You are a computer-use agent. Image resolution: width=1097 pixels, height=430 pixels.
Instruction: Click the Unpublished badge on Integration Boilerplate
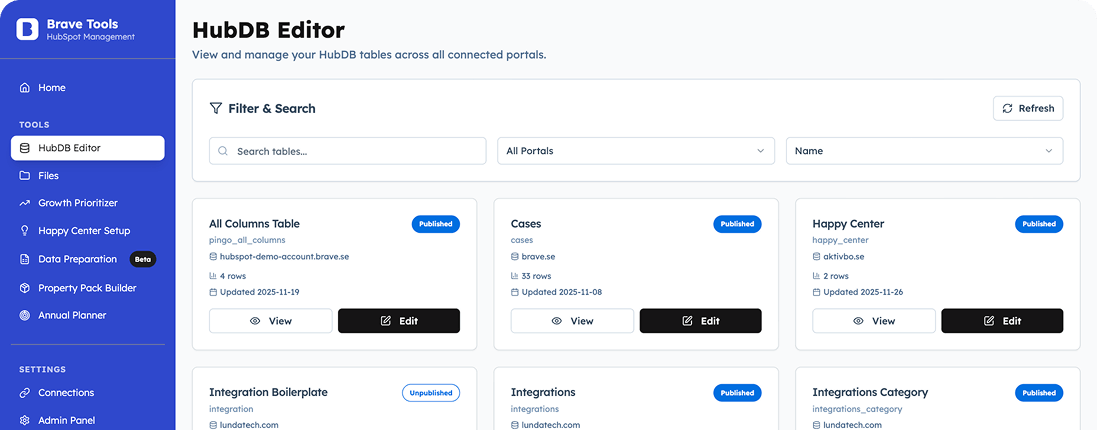[x=431, y=393]
